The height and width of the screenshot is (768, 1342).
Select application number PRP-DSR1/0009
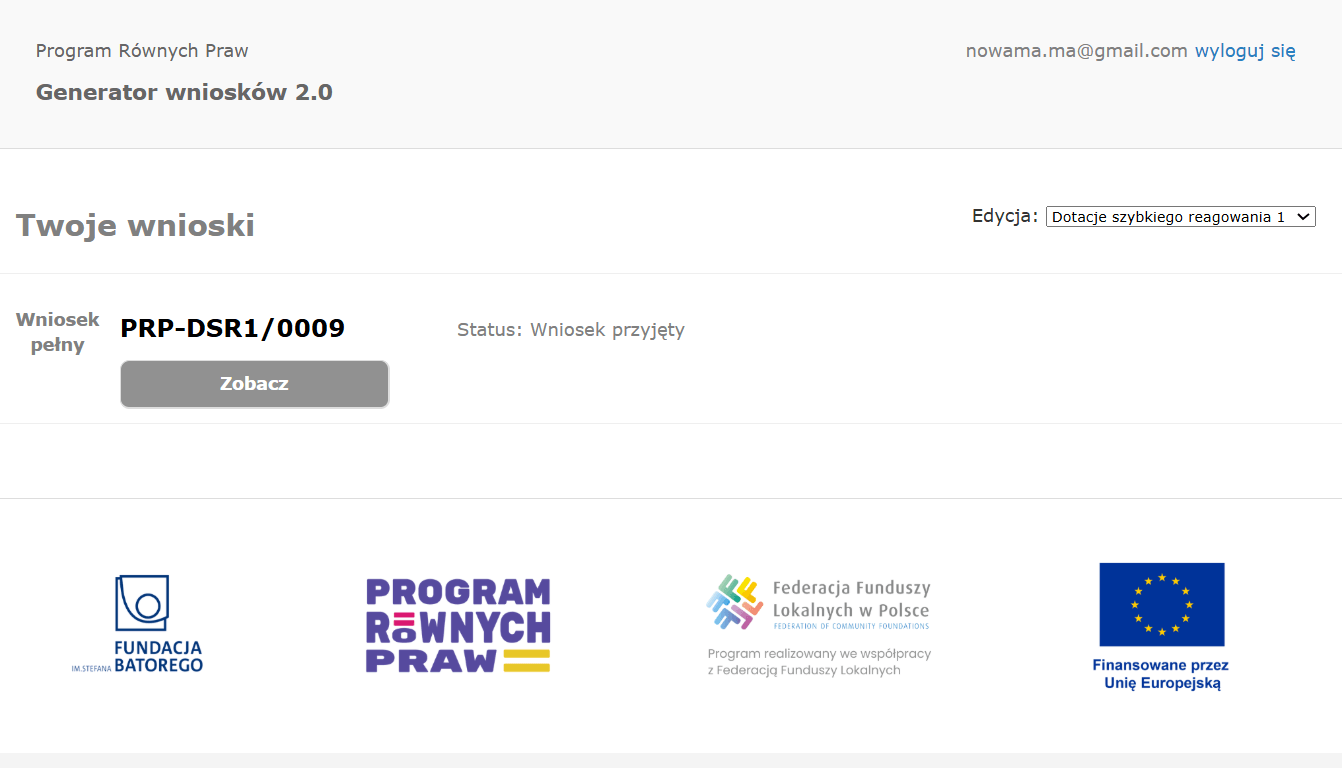pyautogui.click(x=232, y=328)
